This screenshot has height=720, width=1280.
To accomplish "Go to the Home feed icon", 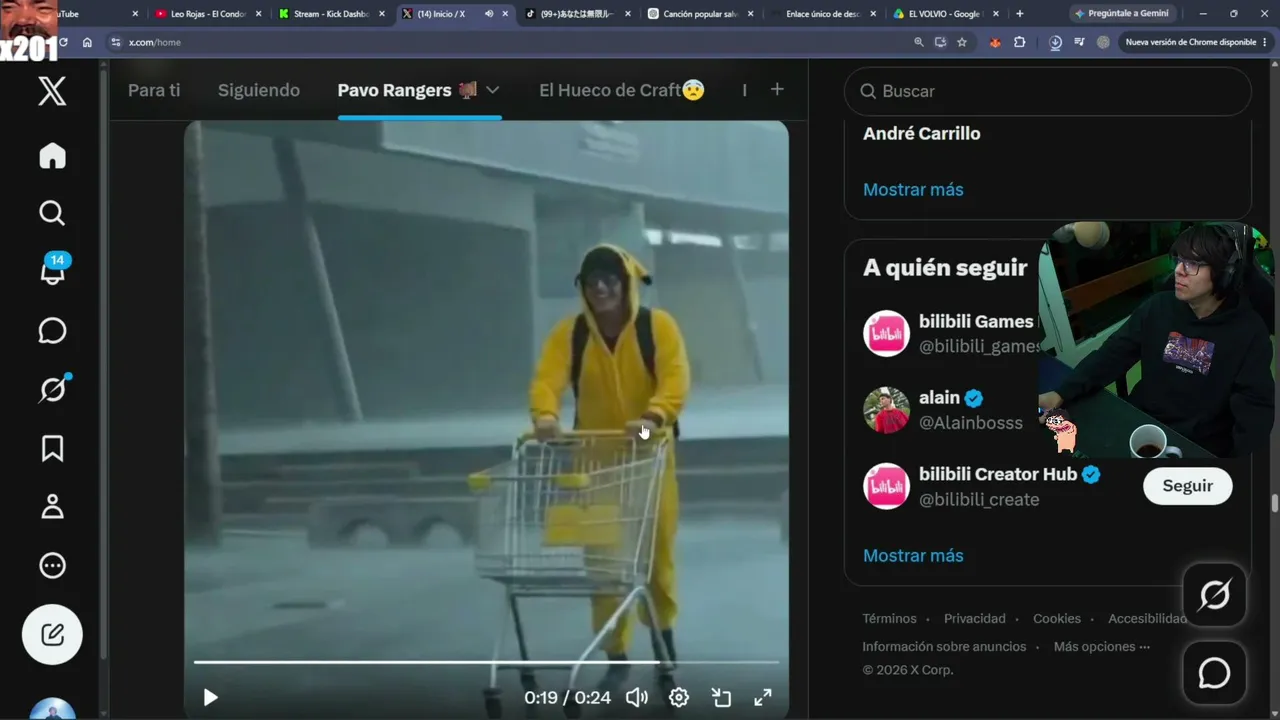I will (x=52, y=156).
